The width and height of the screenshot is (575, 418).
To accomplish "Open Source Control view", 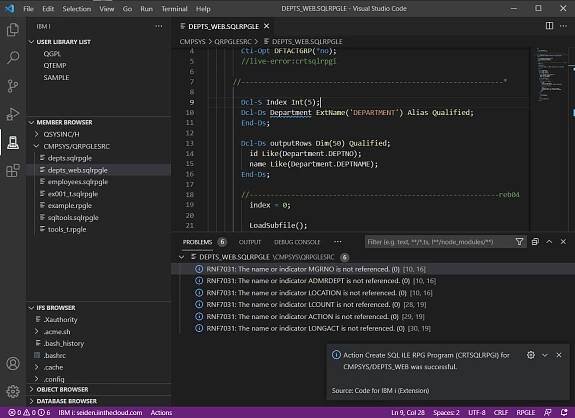I will 13,86.
